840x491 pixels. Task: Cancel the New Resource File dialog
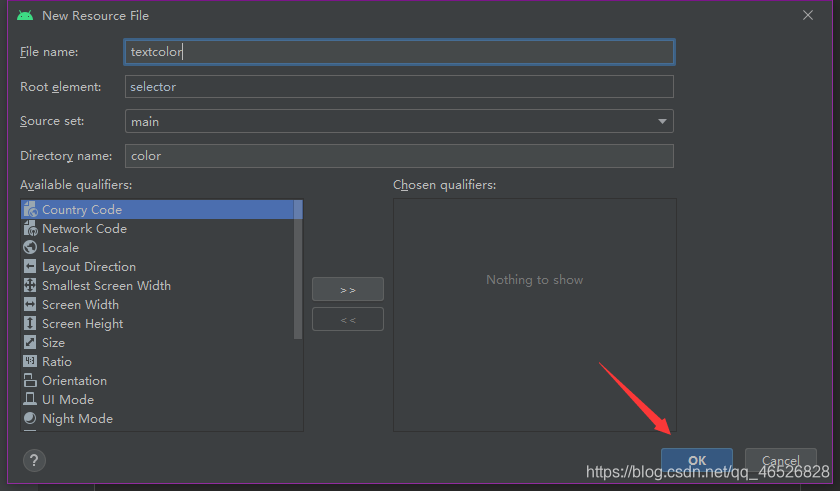(x=781, y=460)
